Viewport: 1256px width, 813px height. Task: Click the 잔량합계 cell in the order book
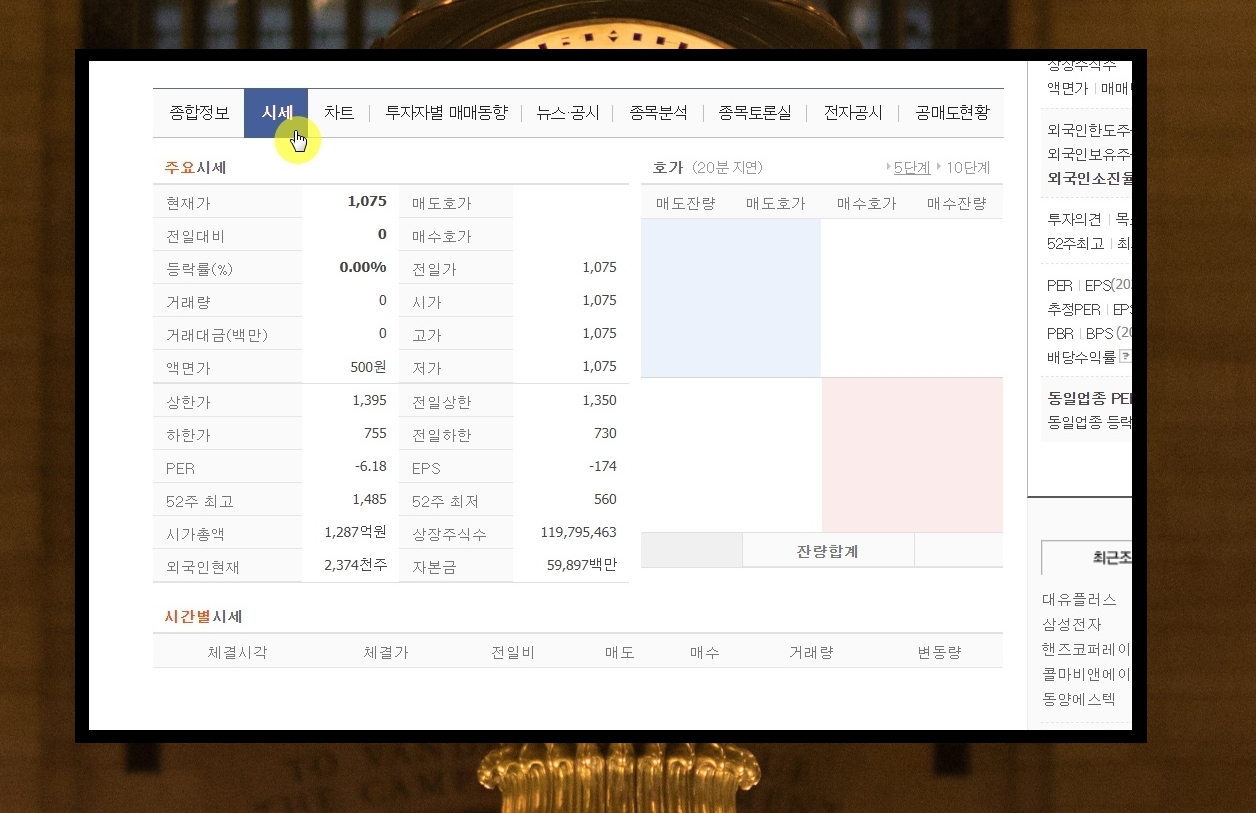[x=828, y=551]
